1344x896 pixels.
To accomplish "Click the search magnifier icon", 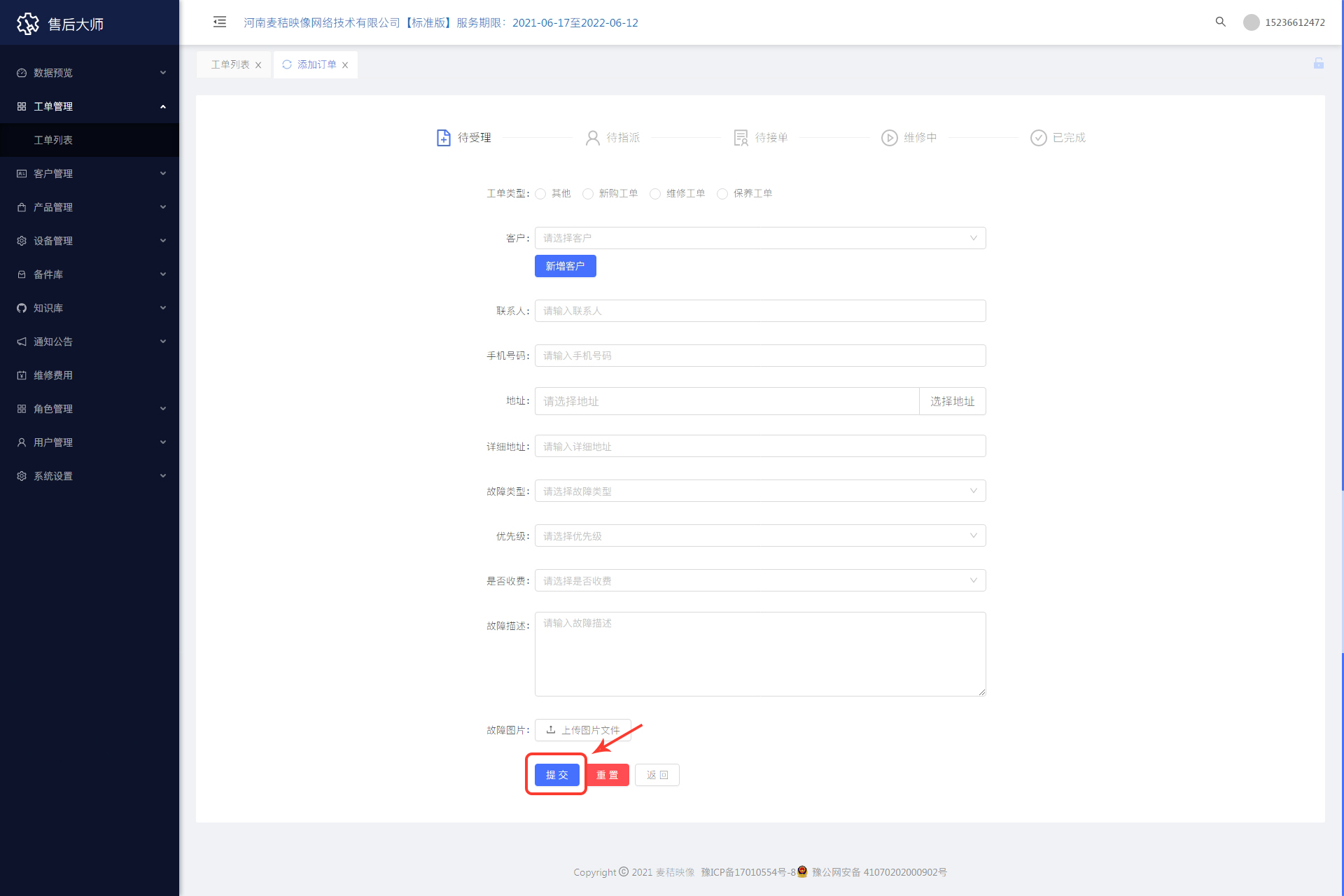I will (x=1220, y=22).
